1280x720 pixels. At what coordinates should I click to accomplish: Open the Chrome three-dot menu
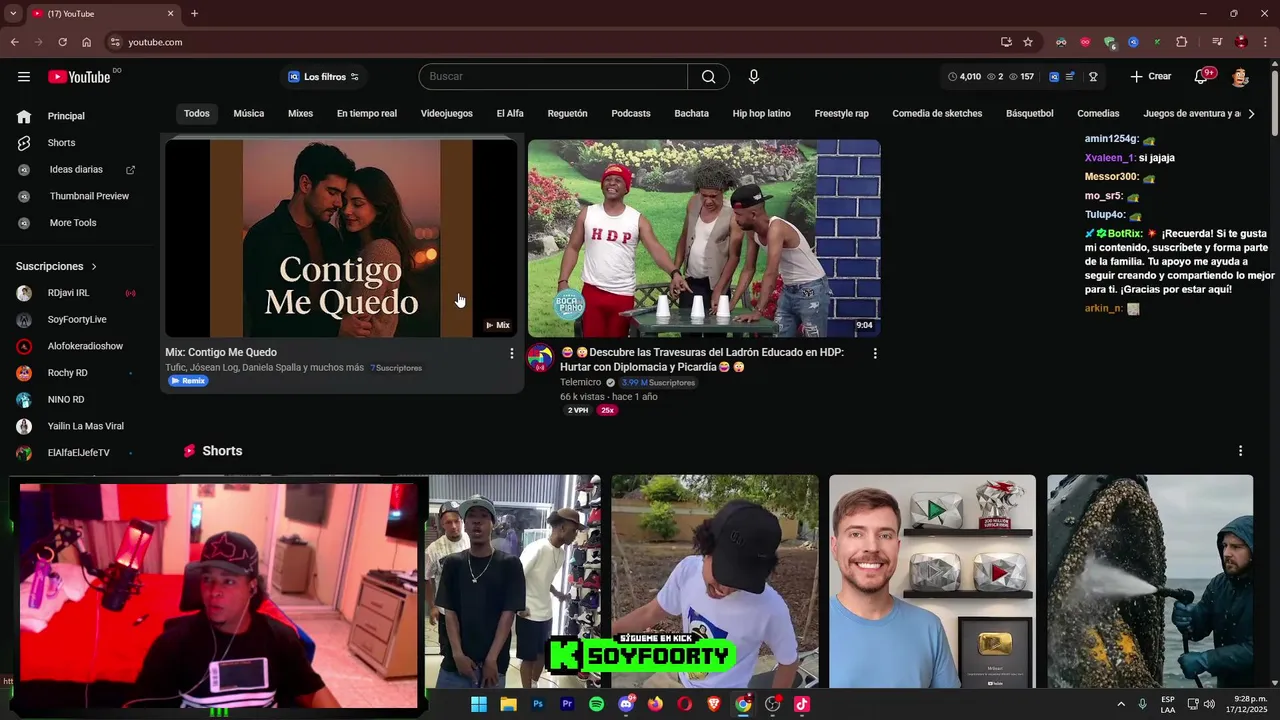(x=1265, y=42)
